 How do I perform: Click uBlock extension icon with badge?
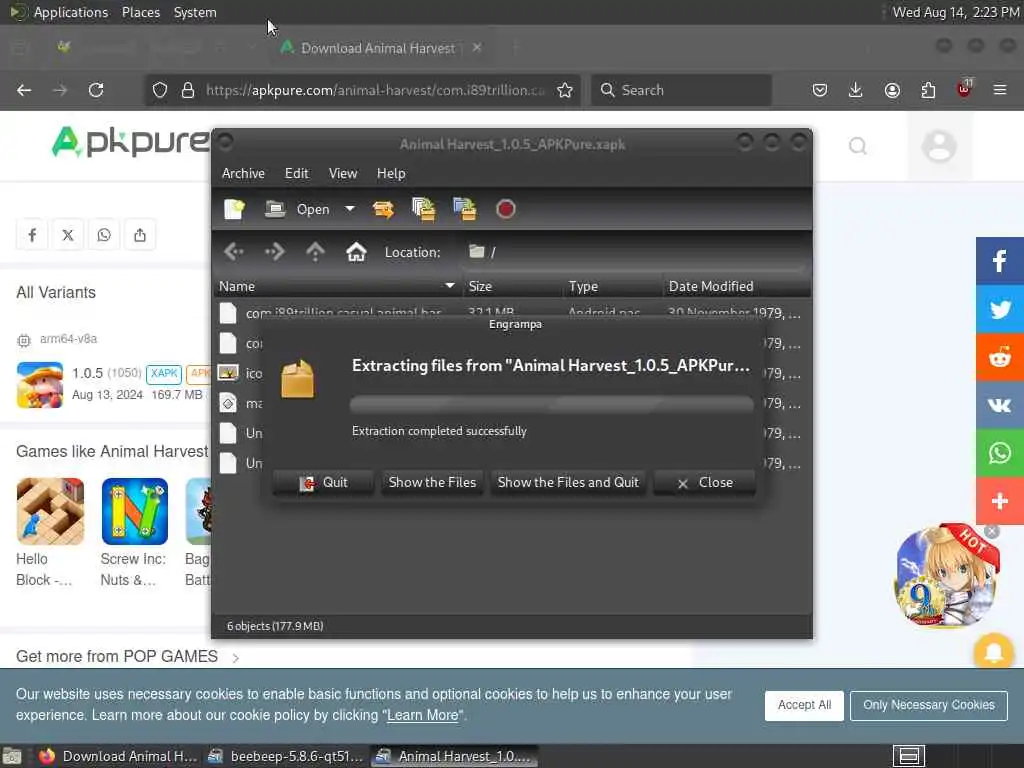point(965,89)
